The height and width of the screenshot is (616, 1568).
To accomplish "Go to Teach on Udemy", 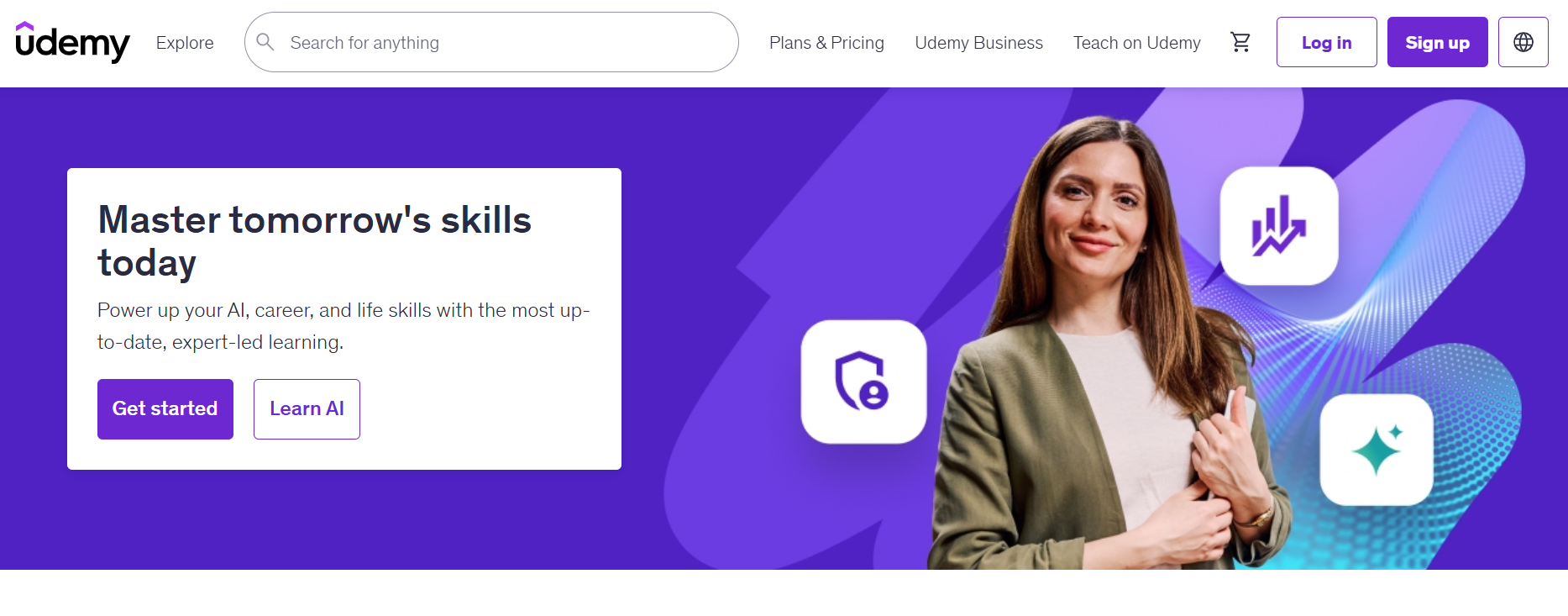I will (1136, 43).
